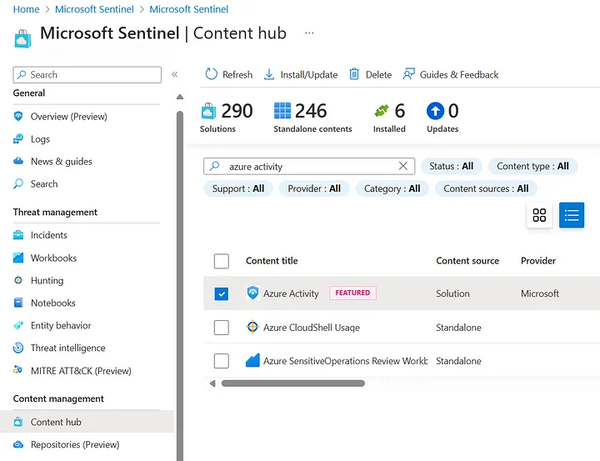Screen dimensions: 600x461
Task: Click the Hunting target icon in sidebar
Action: point(18,280)
